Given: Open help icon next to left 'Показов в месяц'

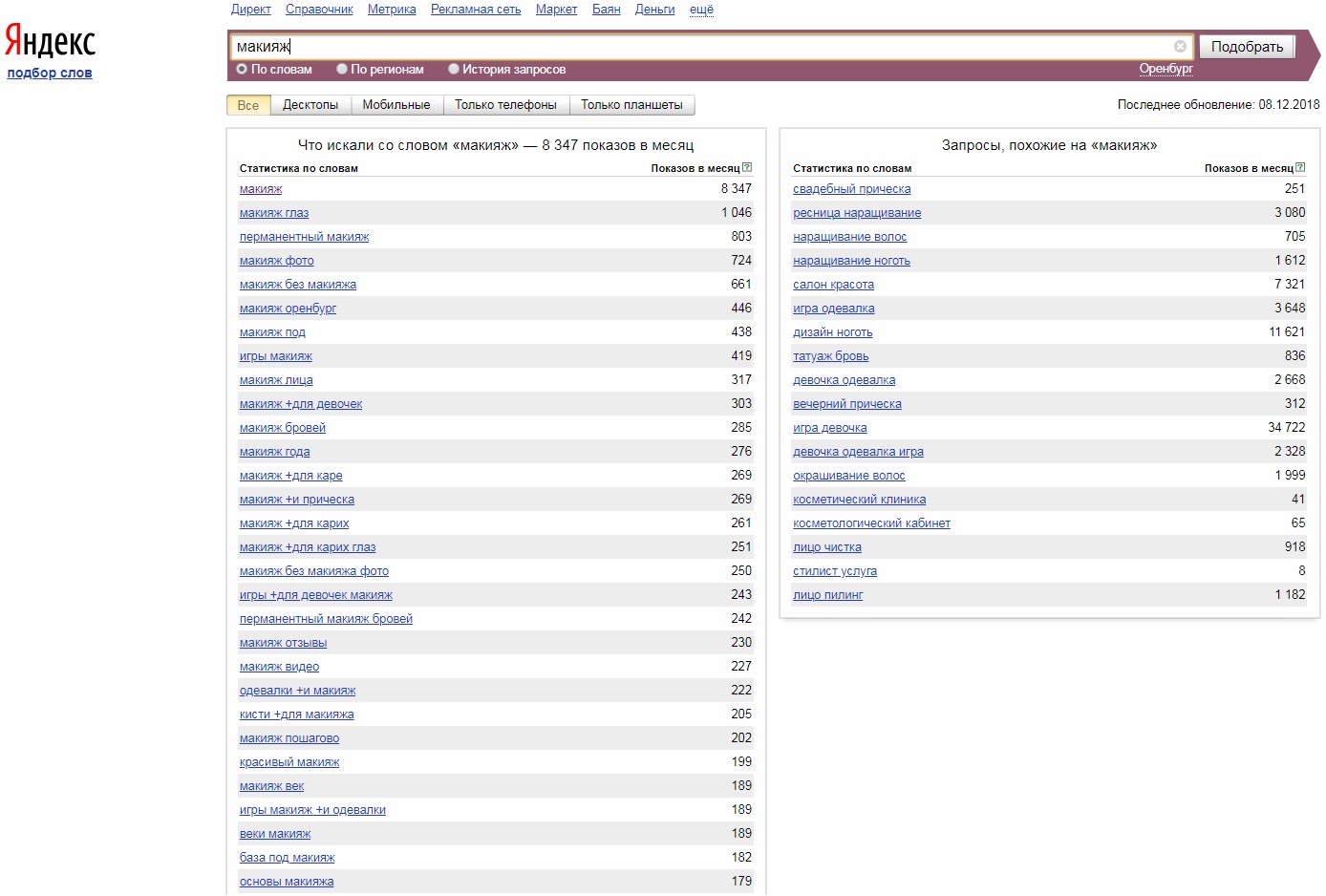Looking at the screenshot, I should pyautogui.click(x=747, y=167).
